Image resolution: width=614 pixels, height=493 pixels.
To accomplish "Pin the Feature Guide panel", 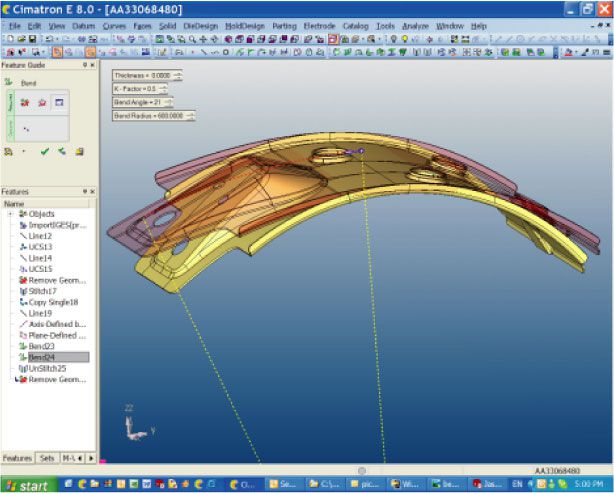I will tap(85, 65).
